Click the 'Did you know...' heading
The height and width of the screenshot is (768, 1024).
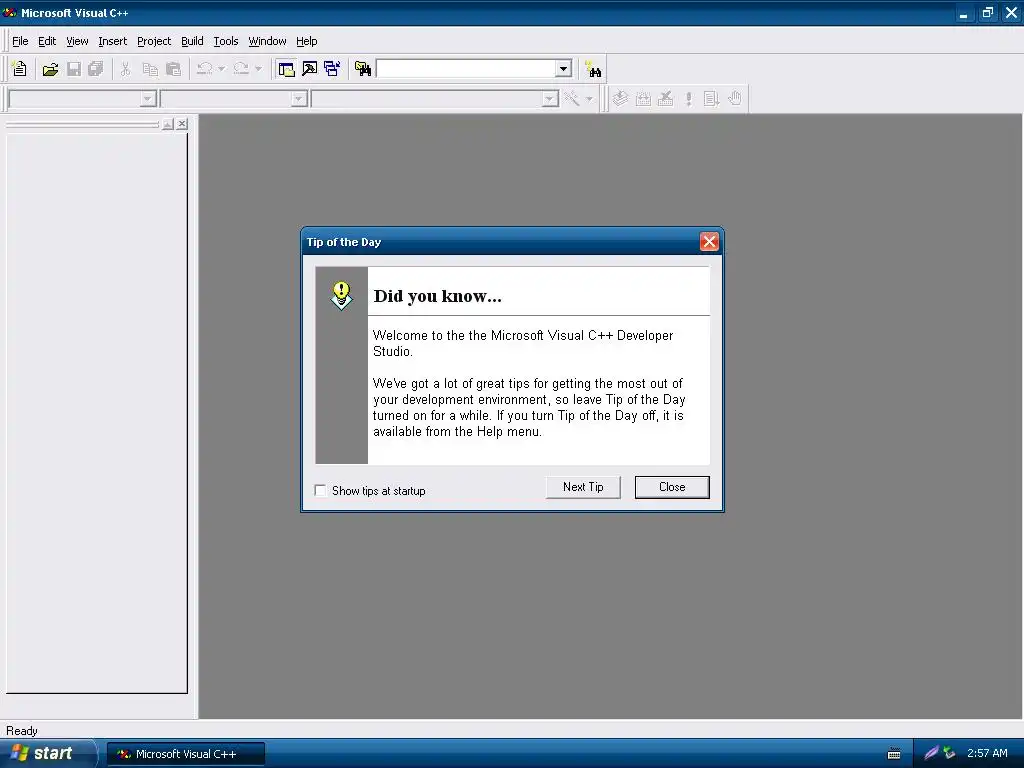point(438,296)
